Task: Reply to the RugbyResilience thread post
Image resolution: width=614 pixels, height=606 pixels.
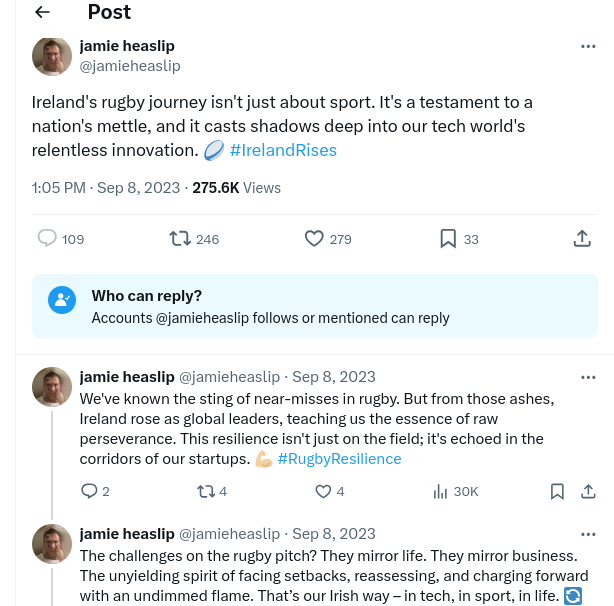Action: pos(89,491)
